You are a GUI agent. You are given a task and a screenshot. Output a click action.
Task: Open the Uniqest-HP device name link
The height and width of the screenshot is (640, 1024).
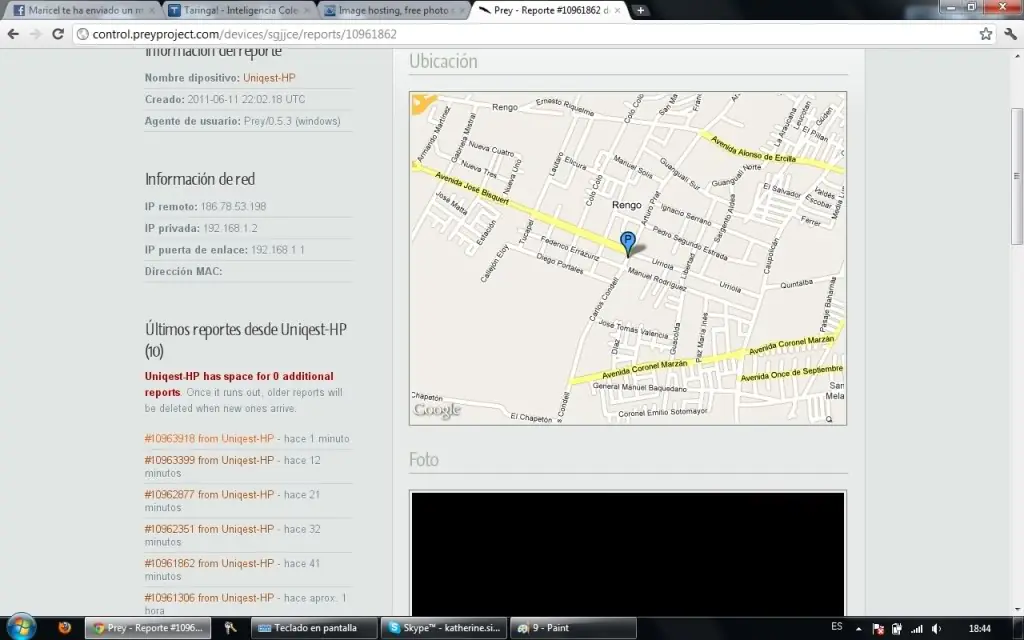click(x=269, y=78)
